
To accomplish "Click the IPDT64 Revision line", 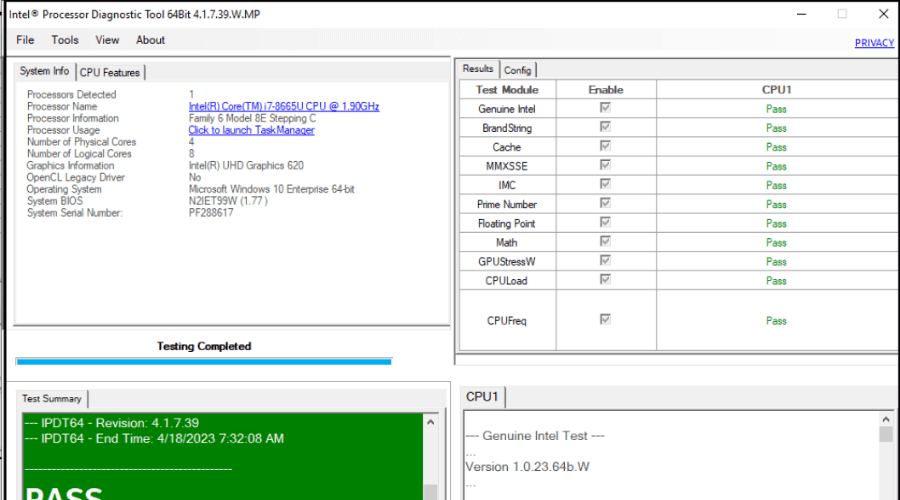I will tap(112, 423).
